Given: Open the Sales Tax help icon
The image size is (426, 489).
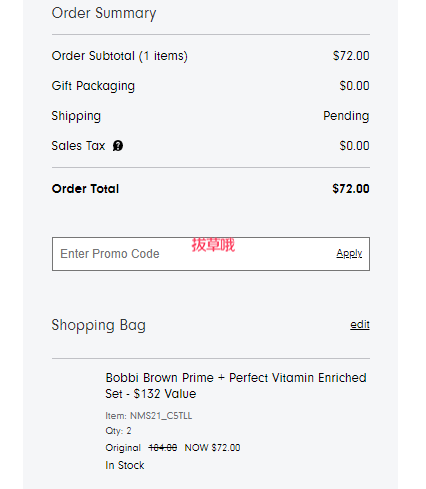Looking at the screenshot, I should pos(118,146).
